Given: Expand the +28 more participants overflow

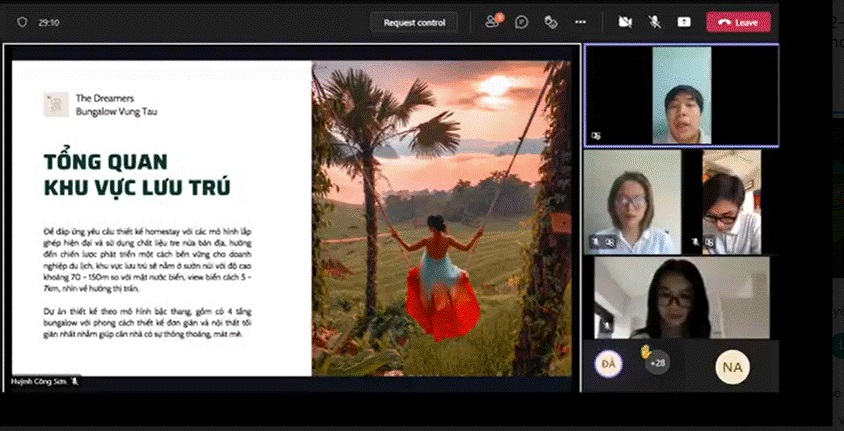Looking at the screenshot, I should (656, 363).
